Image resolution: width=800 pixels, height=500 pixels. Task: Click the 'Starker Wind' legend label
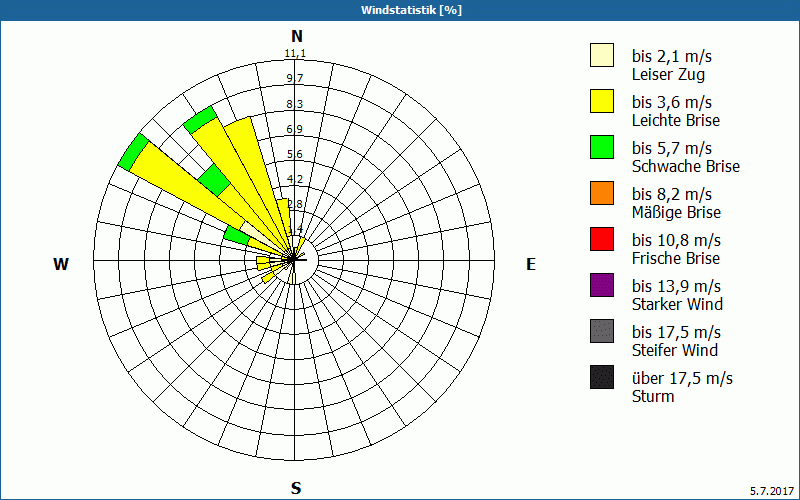pyautogui.click(x=677, y=304)
